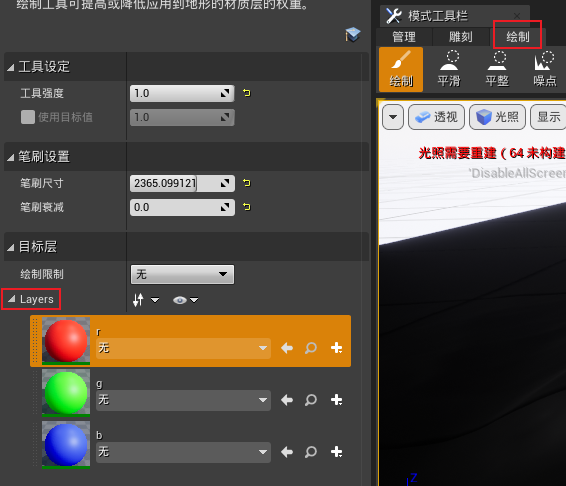The image size is (566, 486).
Task: Open viewport options arrow dropdown
Action: tap(393, 117)
